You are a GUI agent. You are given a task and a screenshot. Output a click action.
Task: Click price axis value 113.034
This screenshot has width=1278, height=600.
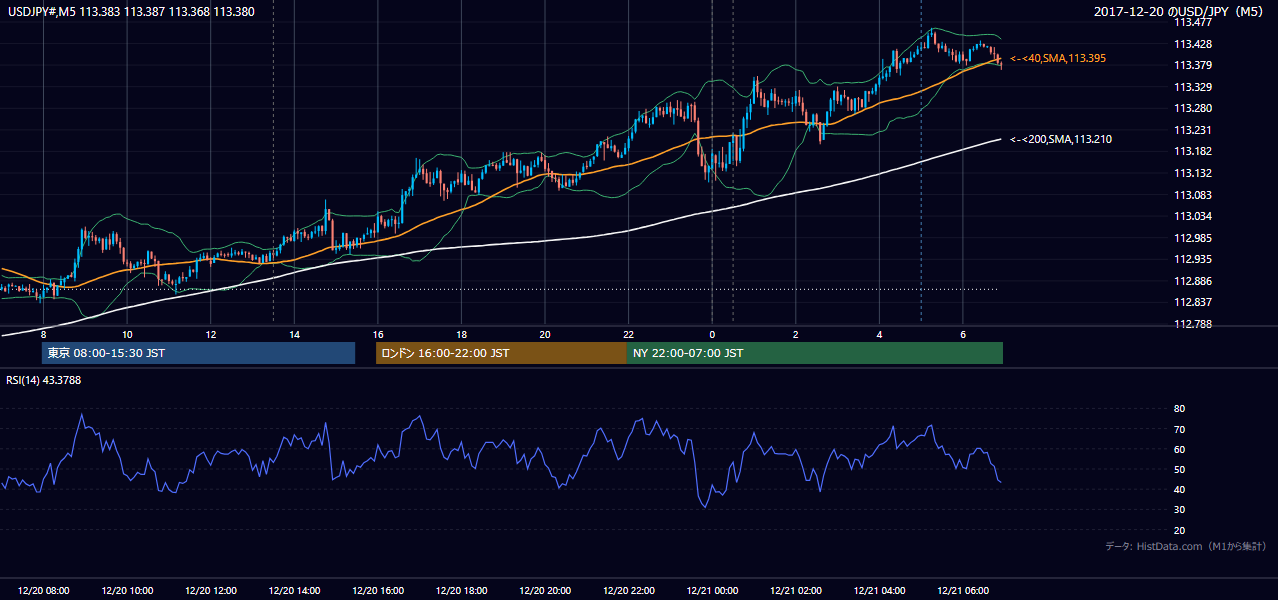1193,216
